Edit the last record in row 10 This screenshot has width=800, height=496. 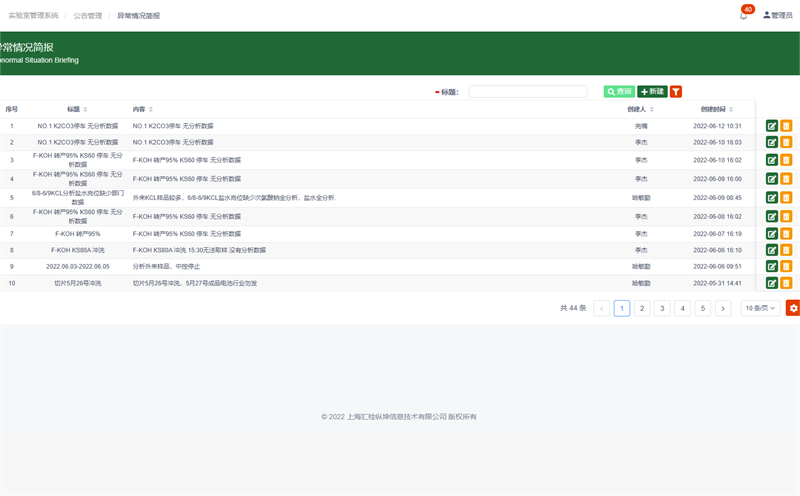(x=771, y=283)
